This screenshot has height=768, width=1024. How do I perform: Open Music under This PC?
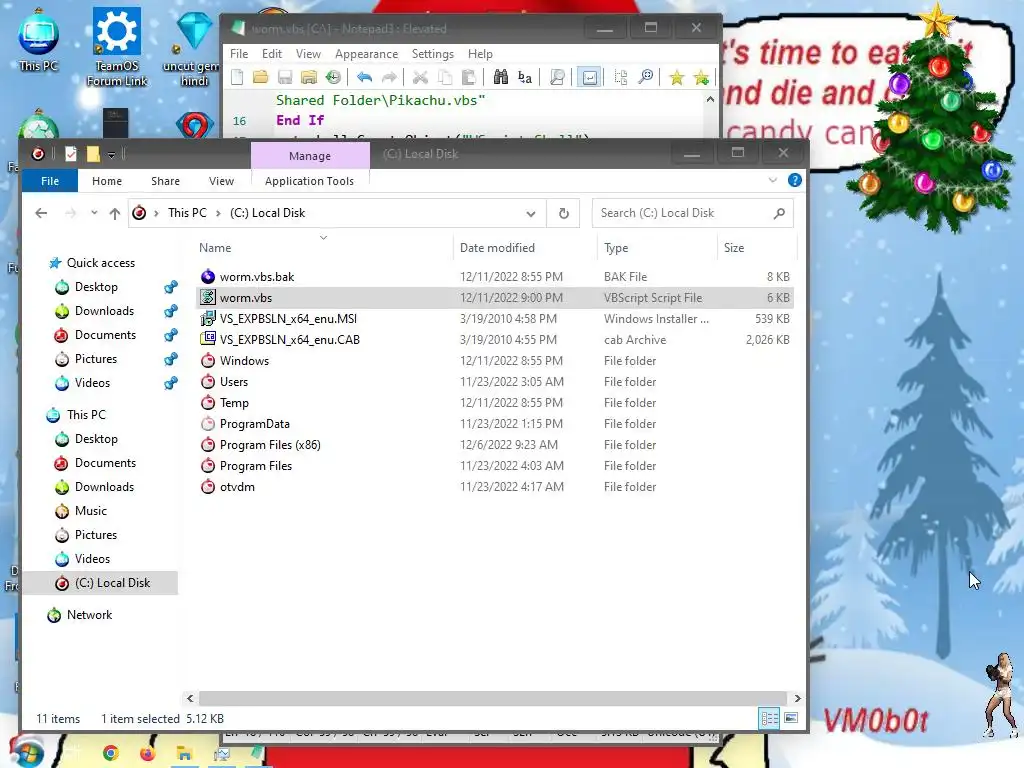(x=90, y=511)
